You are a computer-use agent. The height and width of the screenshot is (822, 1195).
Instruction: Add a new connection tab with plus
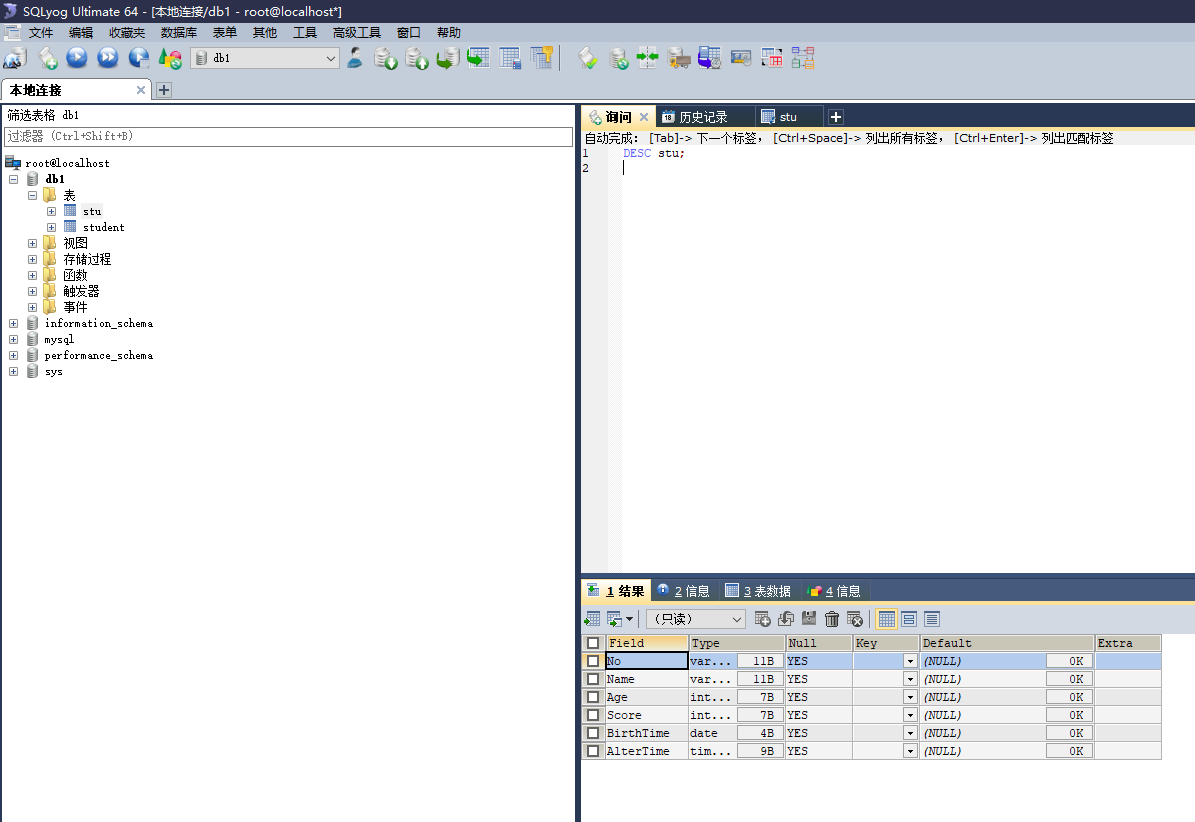tap(163, 90)
